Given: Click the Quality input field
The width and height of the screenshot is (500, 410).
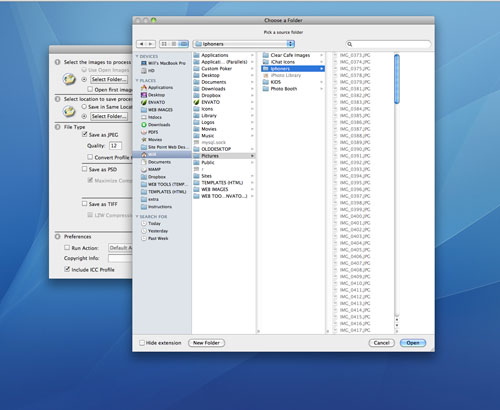Looking at the screenshot, I should [x=115, y=146].
